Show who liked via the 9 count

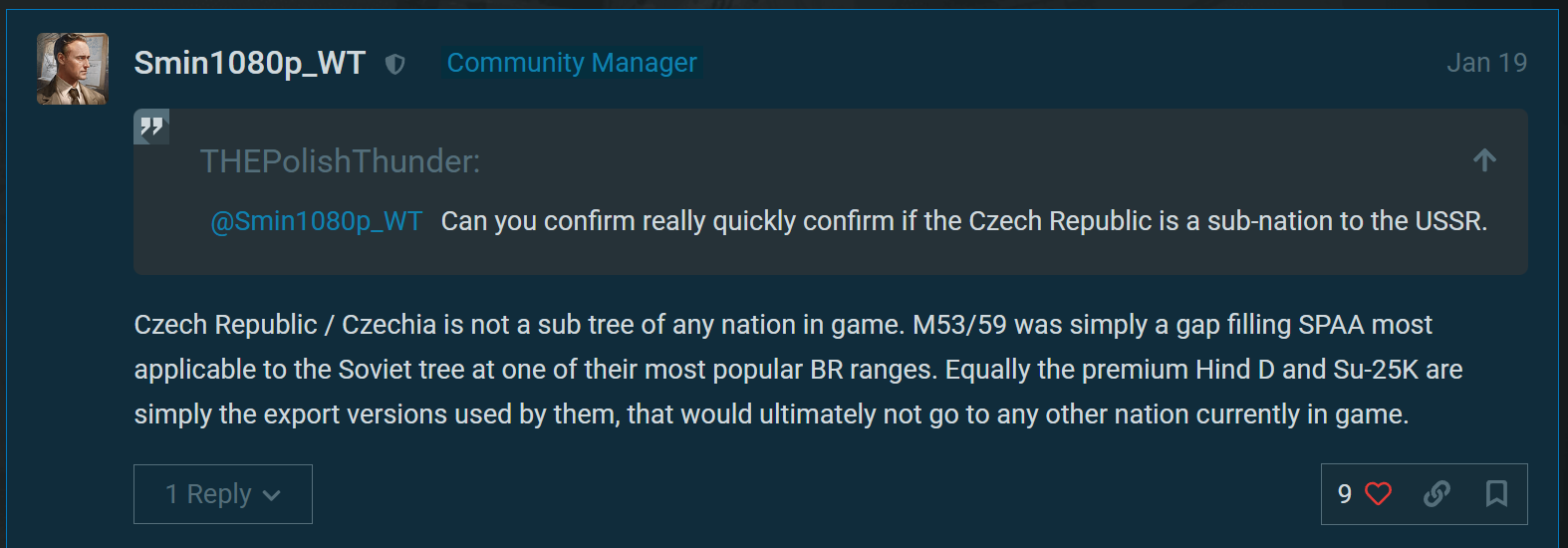click(x=1345, y=494)
